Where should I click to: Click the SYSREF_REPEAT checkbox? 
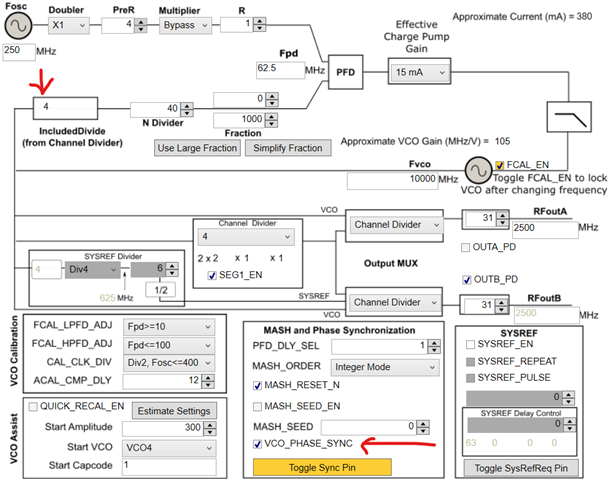pos(470,362)
